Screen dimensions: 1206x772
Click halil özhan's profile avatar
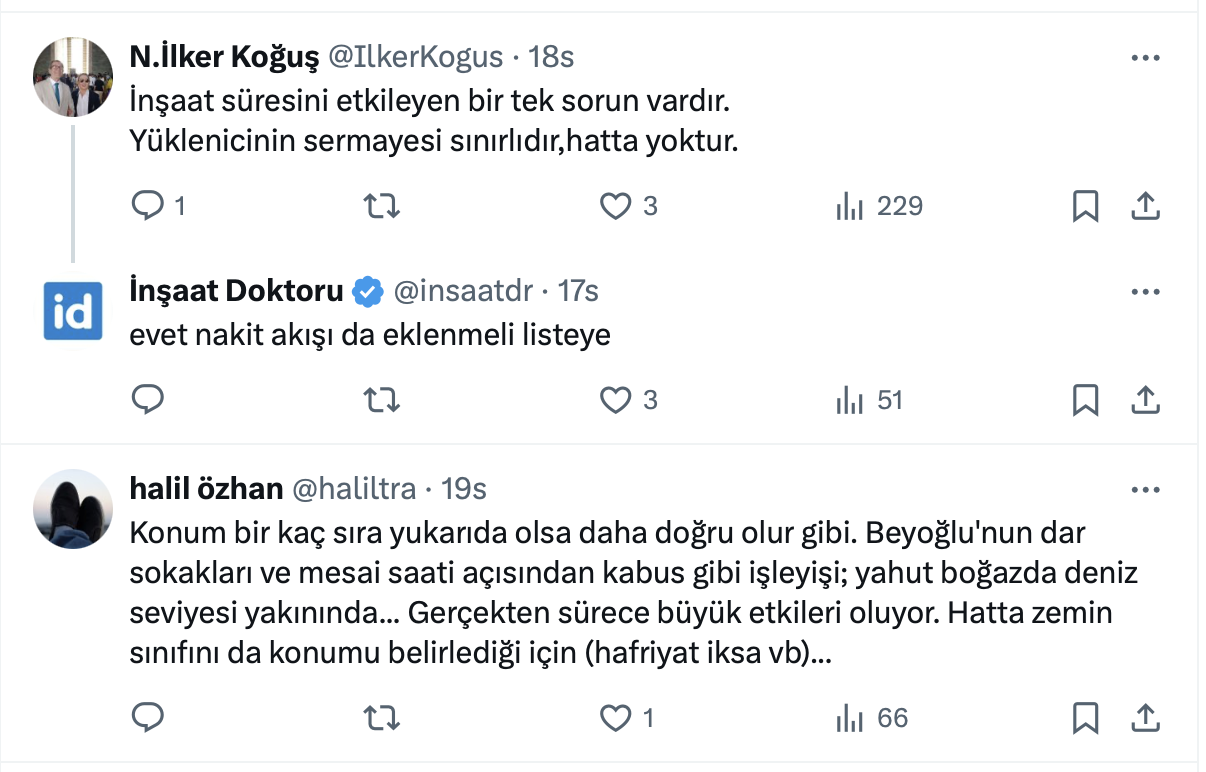[x=74, y=509]
